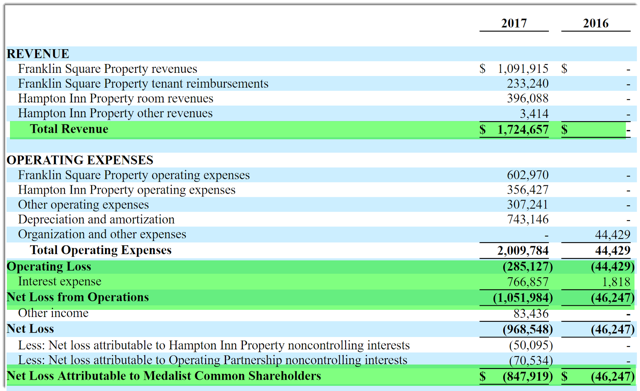Click the value 2,009,784
This screenshot has width=640, height=391.
(523, 251)
